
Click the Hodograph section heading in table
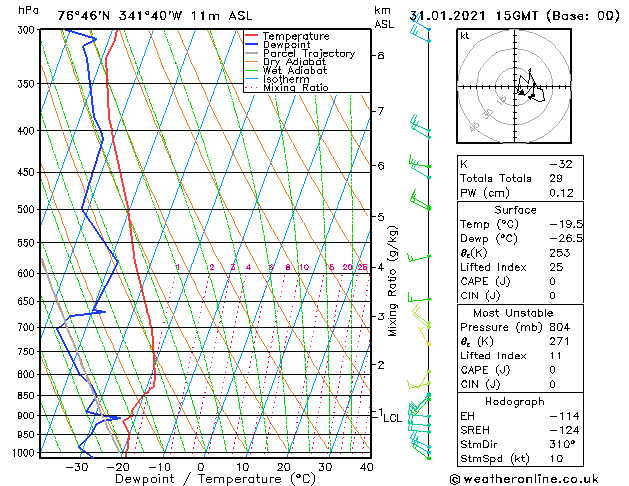[515, 401]
